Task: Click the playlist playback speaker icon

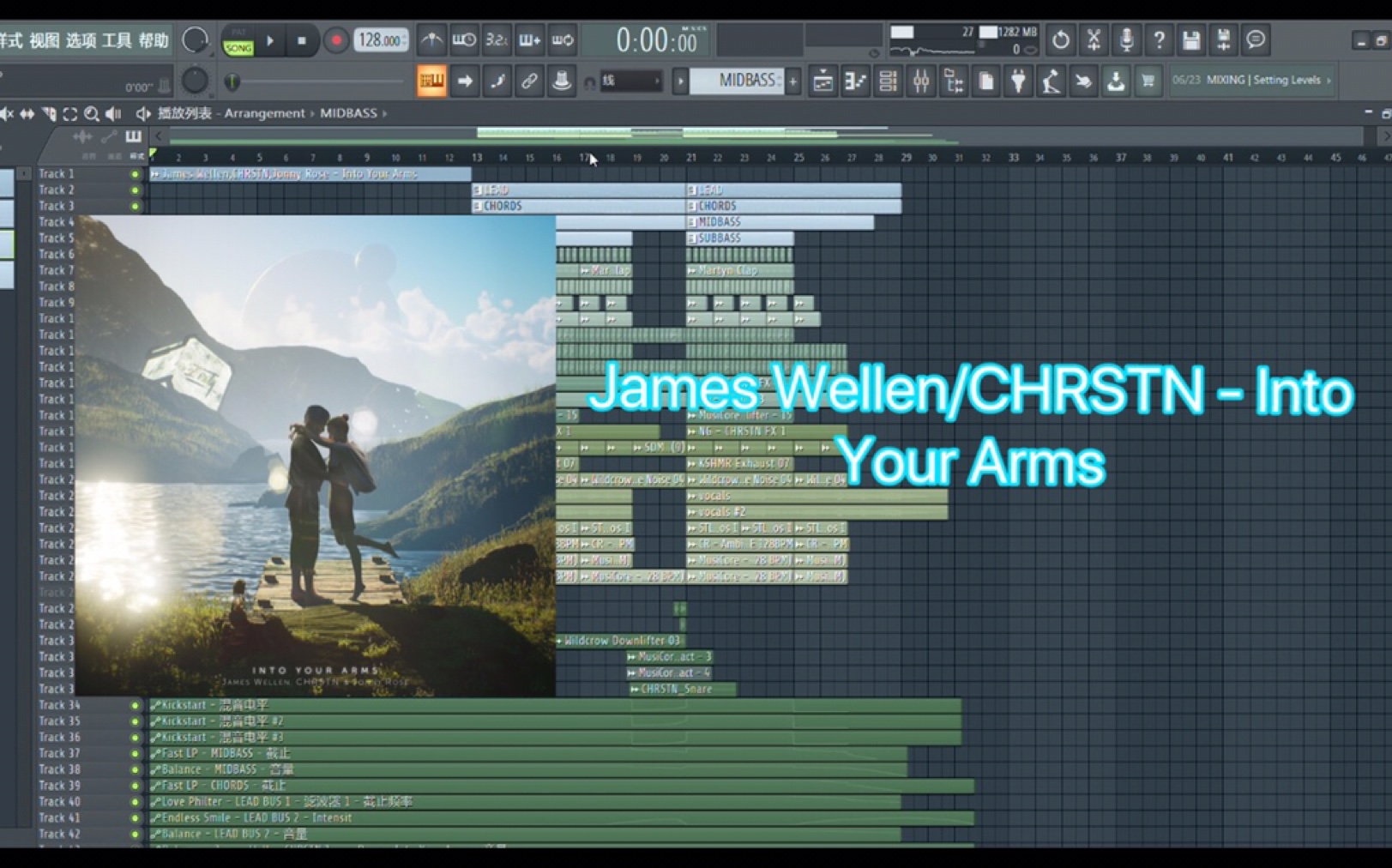Action: [113, 113]
